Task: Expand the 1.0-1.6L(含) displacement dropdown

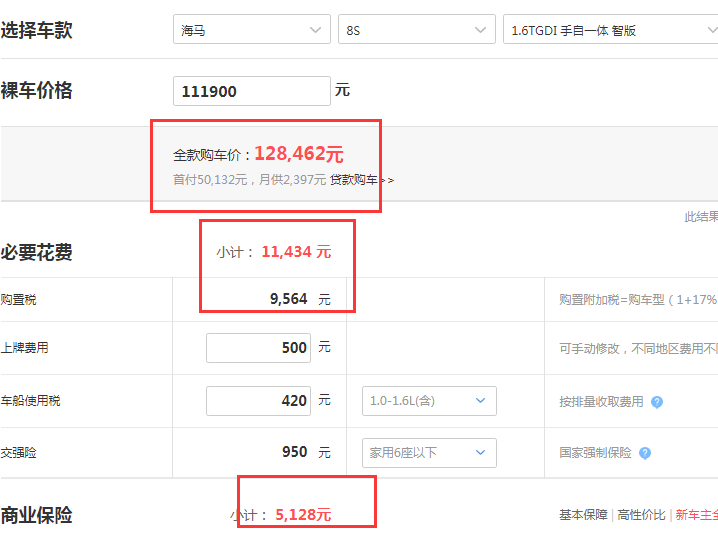Action: 429,401
